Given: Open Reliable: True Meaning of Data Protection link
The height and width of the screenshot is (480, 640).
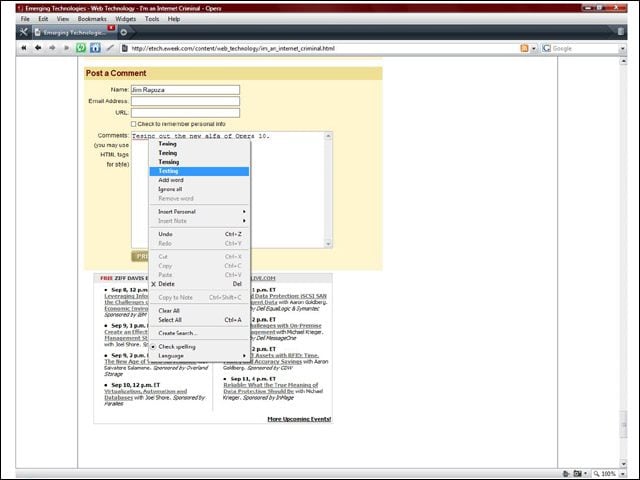Looking at the screenshot, I should [271, 388].
